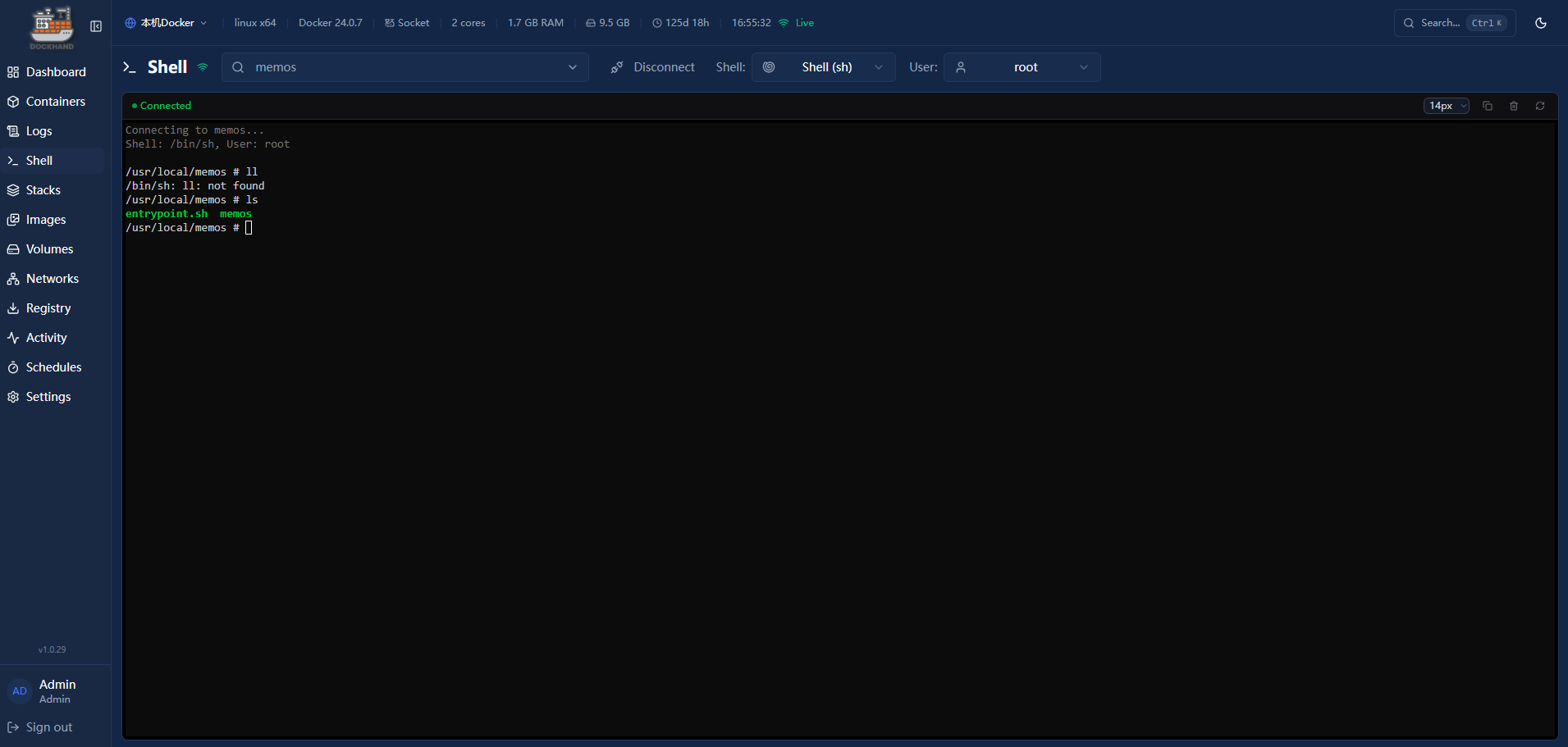Click the globe icon beside 本机Docker
This screenshot has height=747, width=1568.
pyautogui.click(x=130, y=23)
